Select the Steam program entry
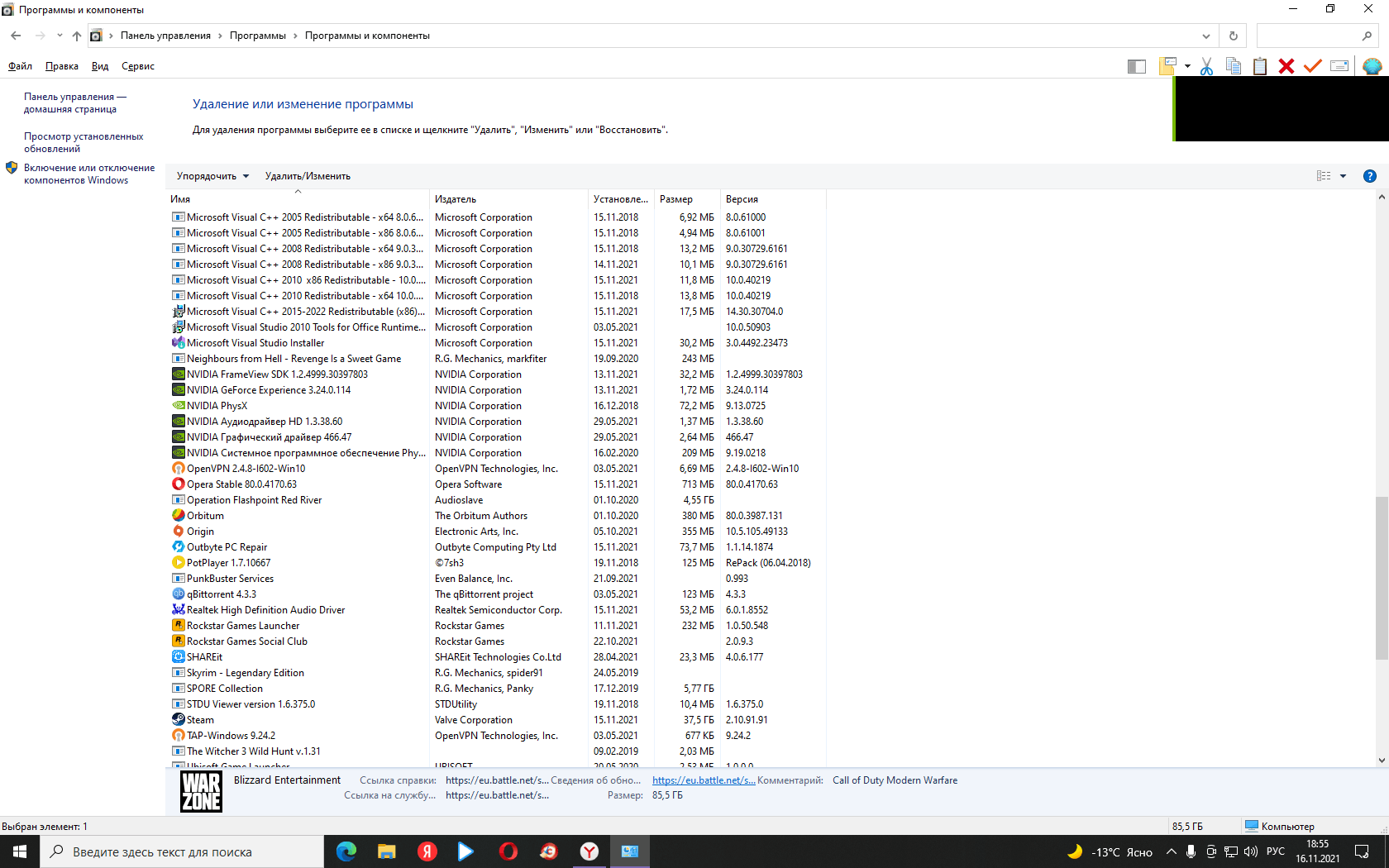Image resolution: width=1389 pixels, height=868 pixels. coord(200,720)
